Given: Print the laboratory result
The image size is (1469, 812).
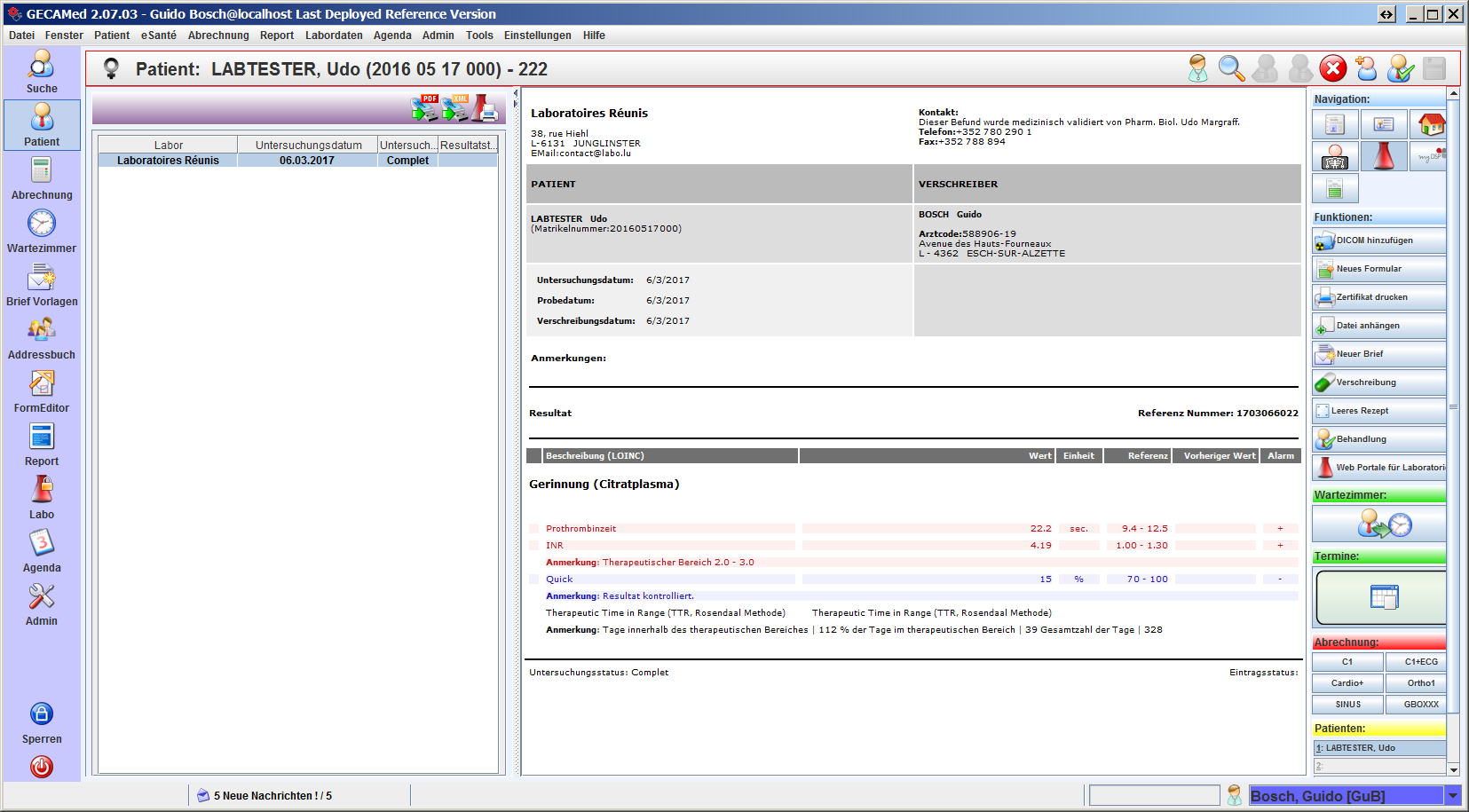Looking at the screenshot, I should pos(485,108).
